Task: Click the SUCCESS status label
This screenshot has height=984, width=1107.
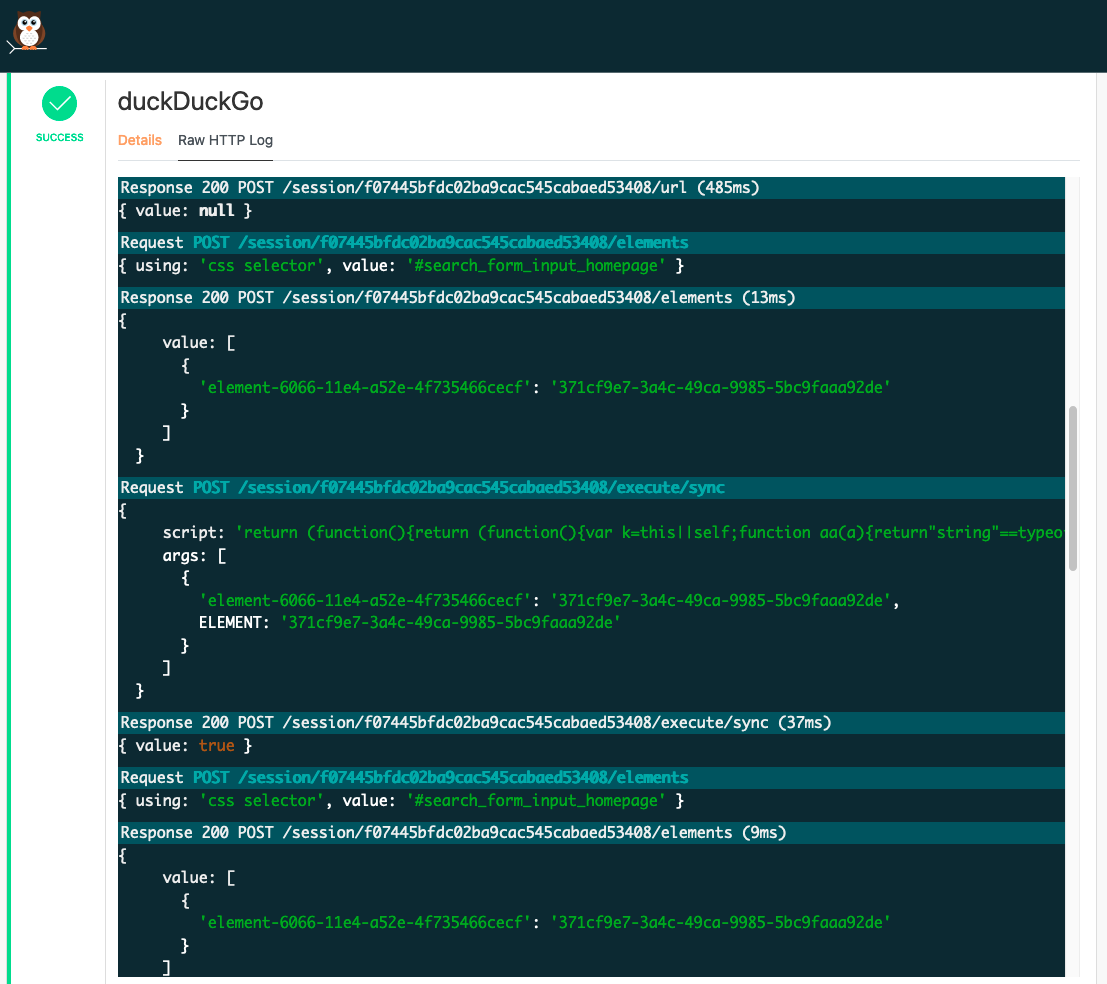Action: pyautogui.click(x=59, y=138)
